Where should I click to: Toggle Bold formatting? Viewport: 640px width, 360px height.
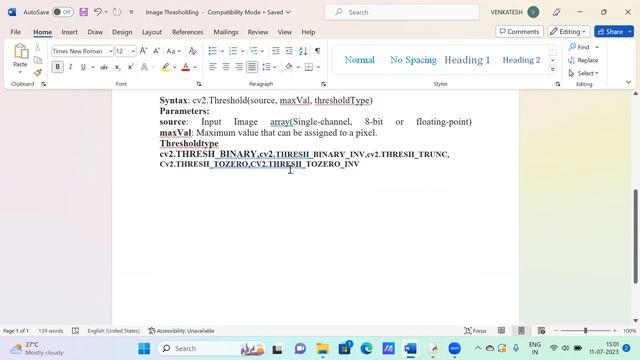pos(58,67)
